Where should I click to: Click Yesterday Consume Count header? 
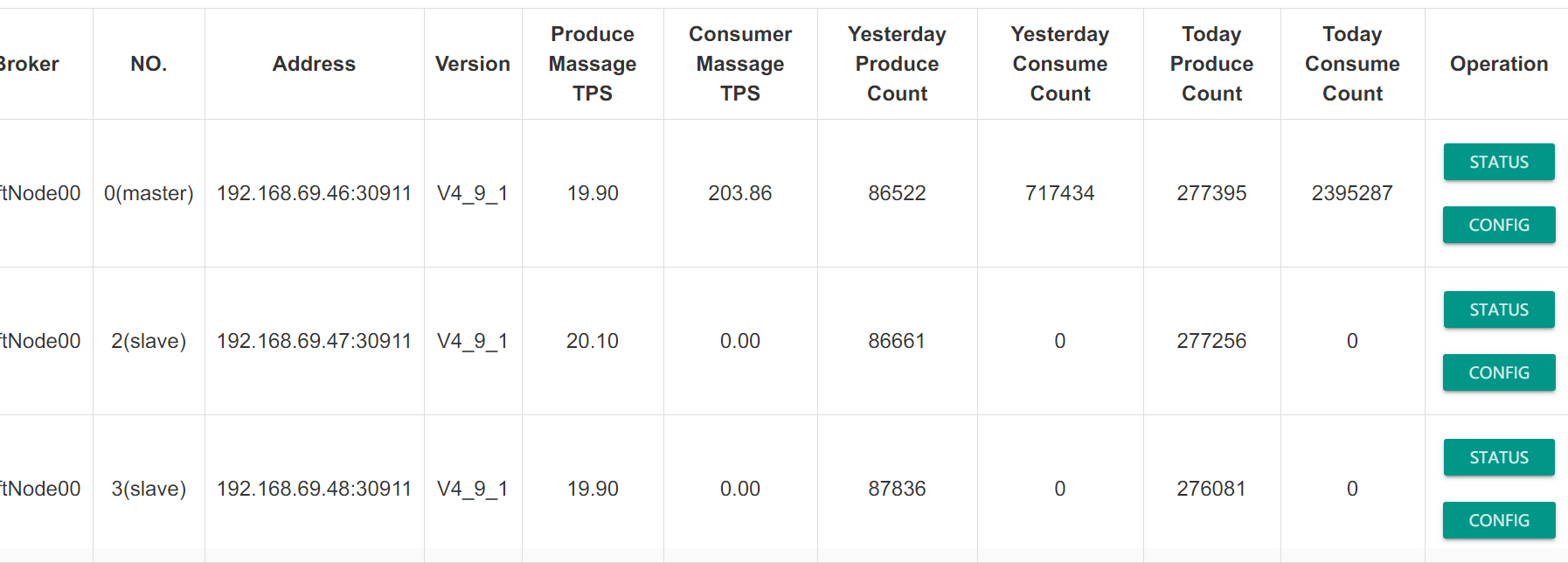pos(1060,64)
